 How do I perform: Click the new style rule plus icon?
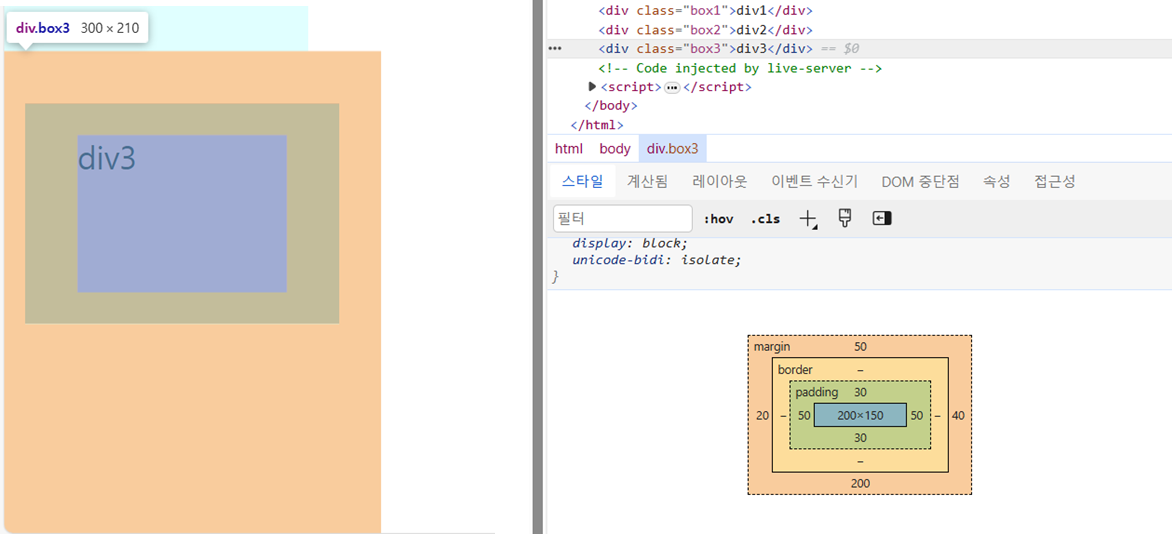808,218
